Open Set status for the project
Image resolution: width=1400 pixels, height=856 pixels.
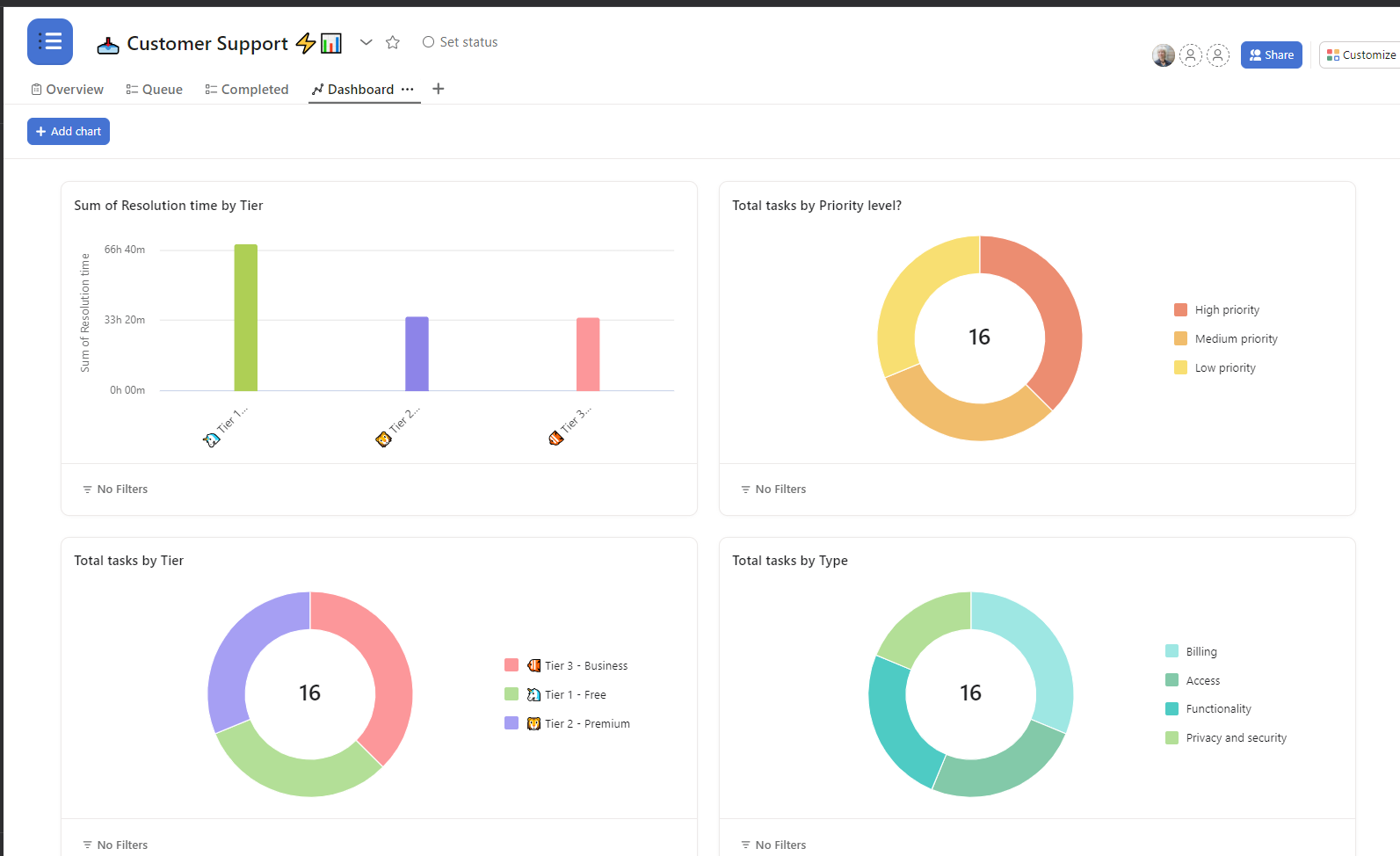click(460, 42)
